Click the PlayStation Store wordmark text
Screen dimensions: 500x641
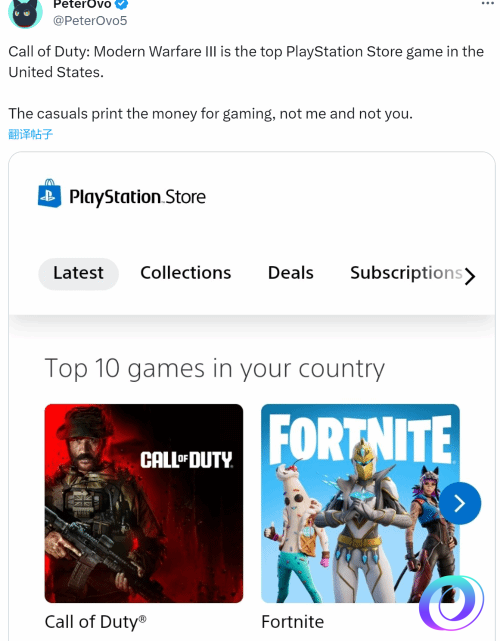click(x=137, y=197)
